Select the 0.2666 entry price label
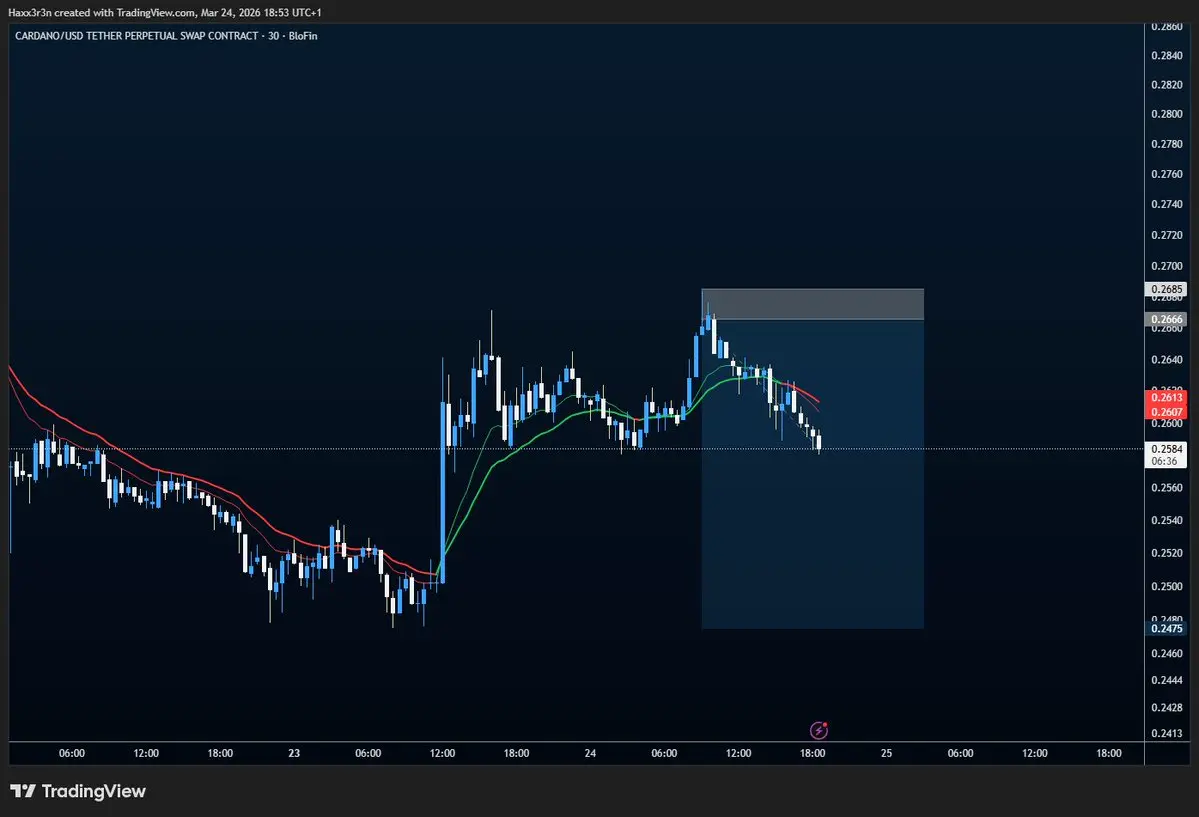 point(1166,319)
